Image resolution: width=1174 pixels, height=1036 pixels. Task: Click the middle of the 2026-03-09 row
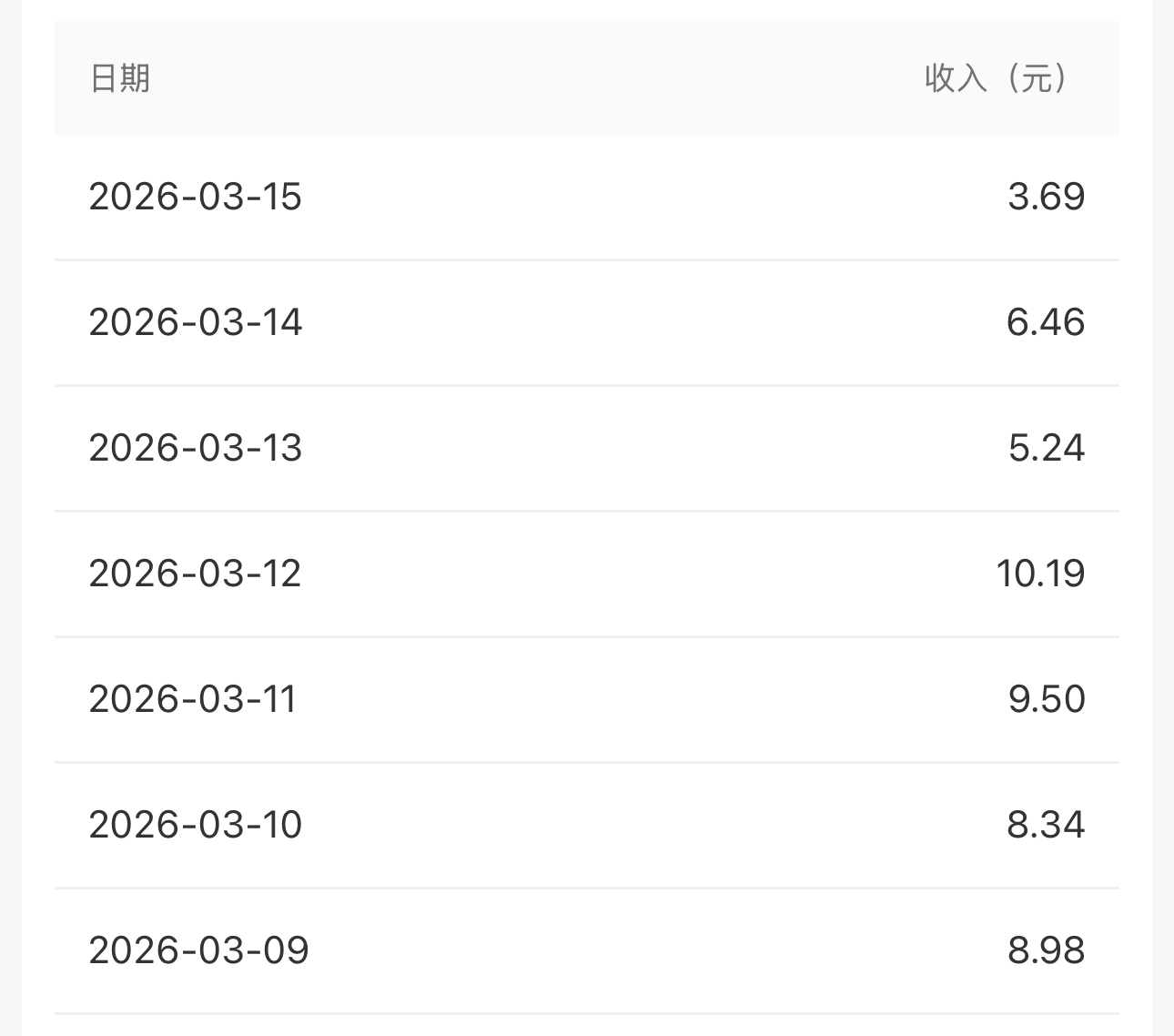point(587,950)
